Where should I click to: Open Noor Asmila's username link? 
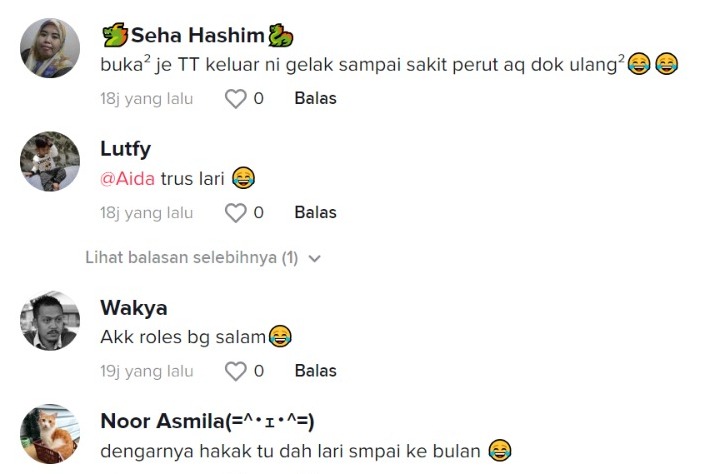(x=208, y=421)
